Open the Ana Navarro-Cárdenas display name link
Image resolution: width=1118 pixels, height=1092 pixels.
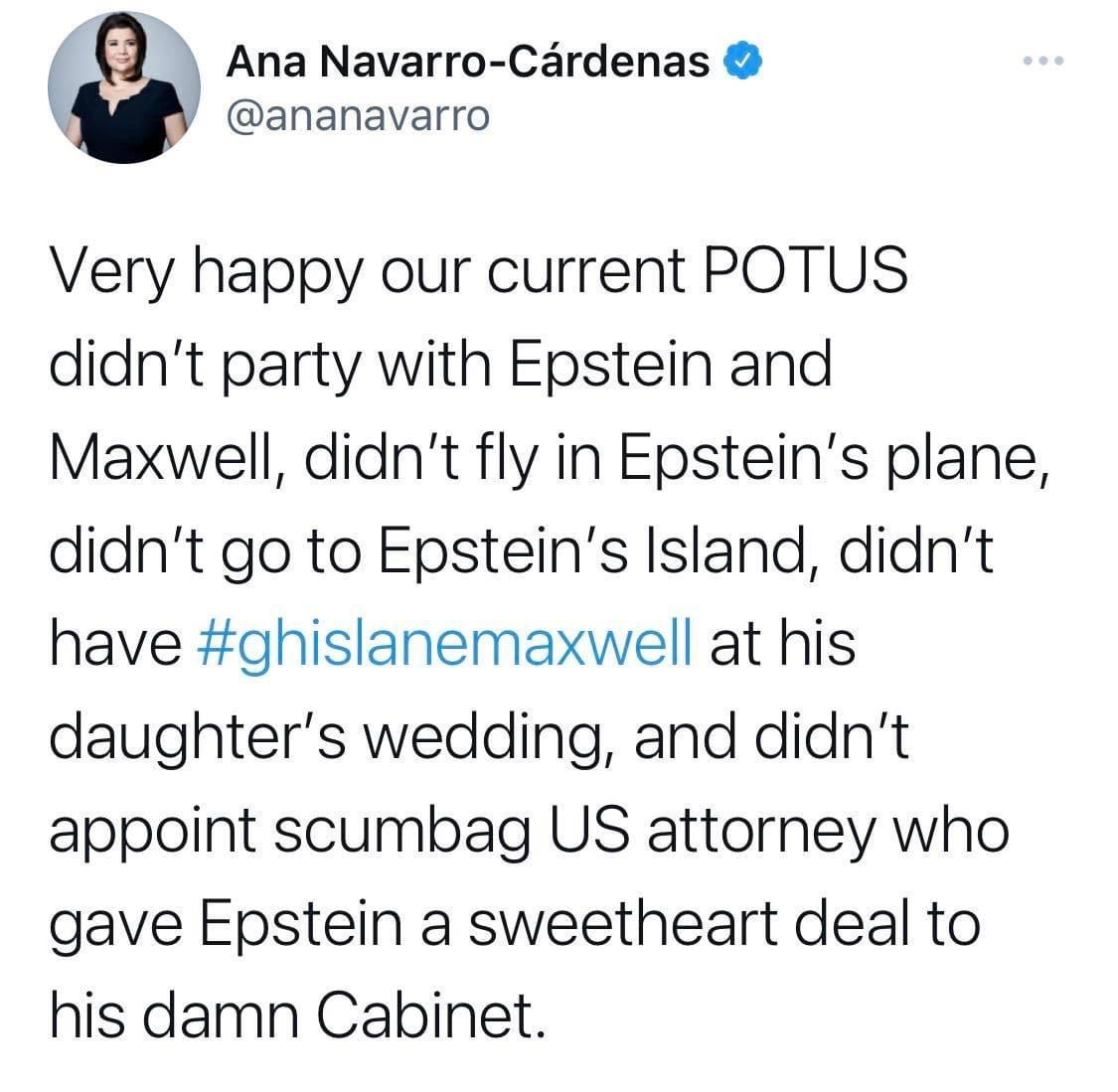[x=468, y=62]
